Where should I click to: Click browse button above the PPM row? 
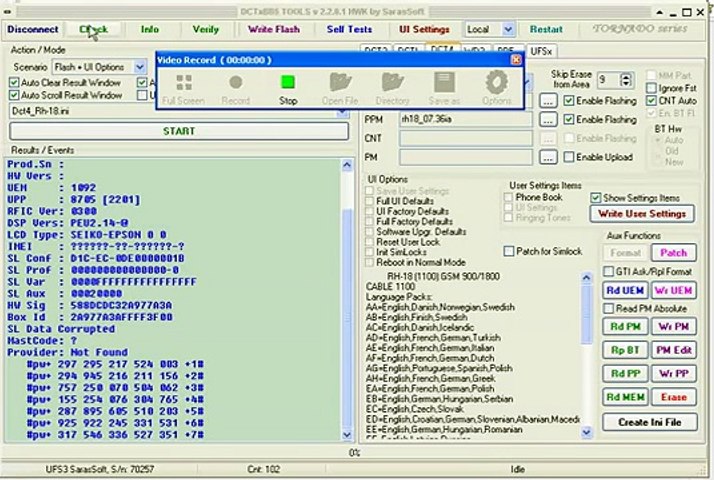548,101
